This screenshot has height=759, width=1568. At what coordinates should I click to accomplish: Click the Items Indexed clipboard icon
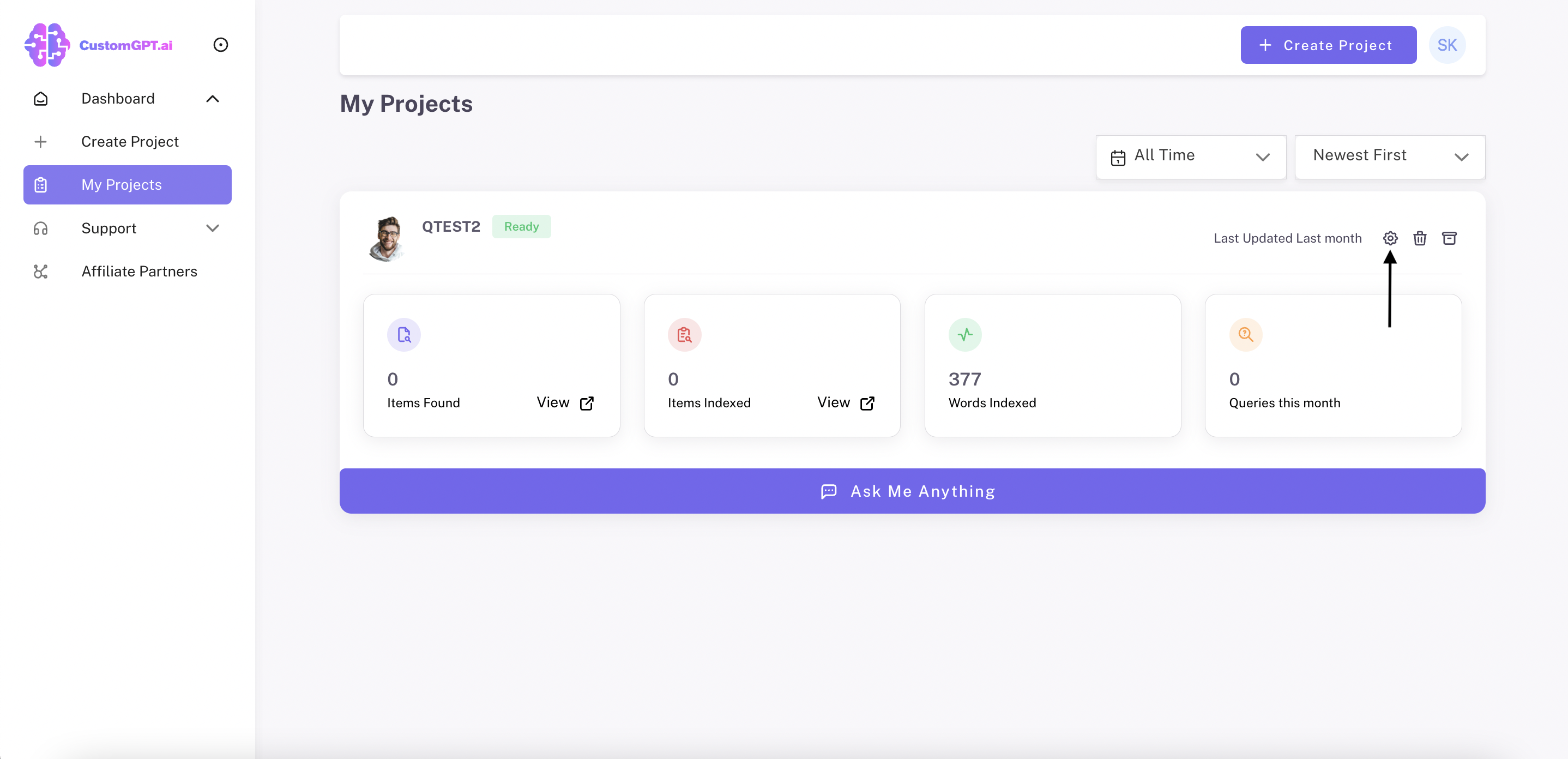684,335
